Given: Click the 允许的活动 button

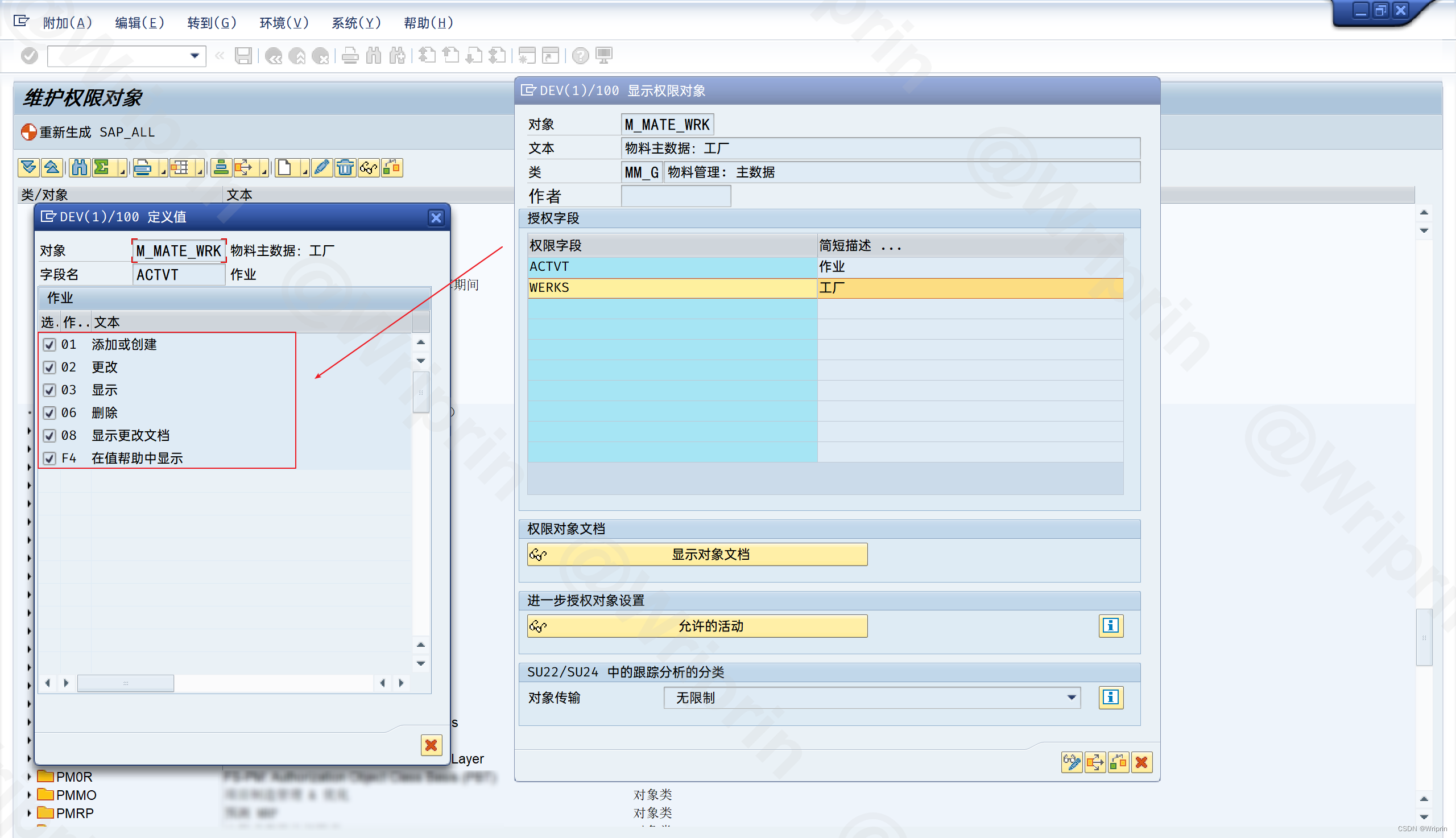Looking at the screenshot, I should [x=697, y=626].
